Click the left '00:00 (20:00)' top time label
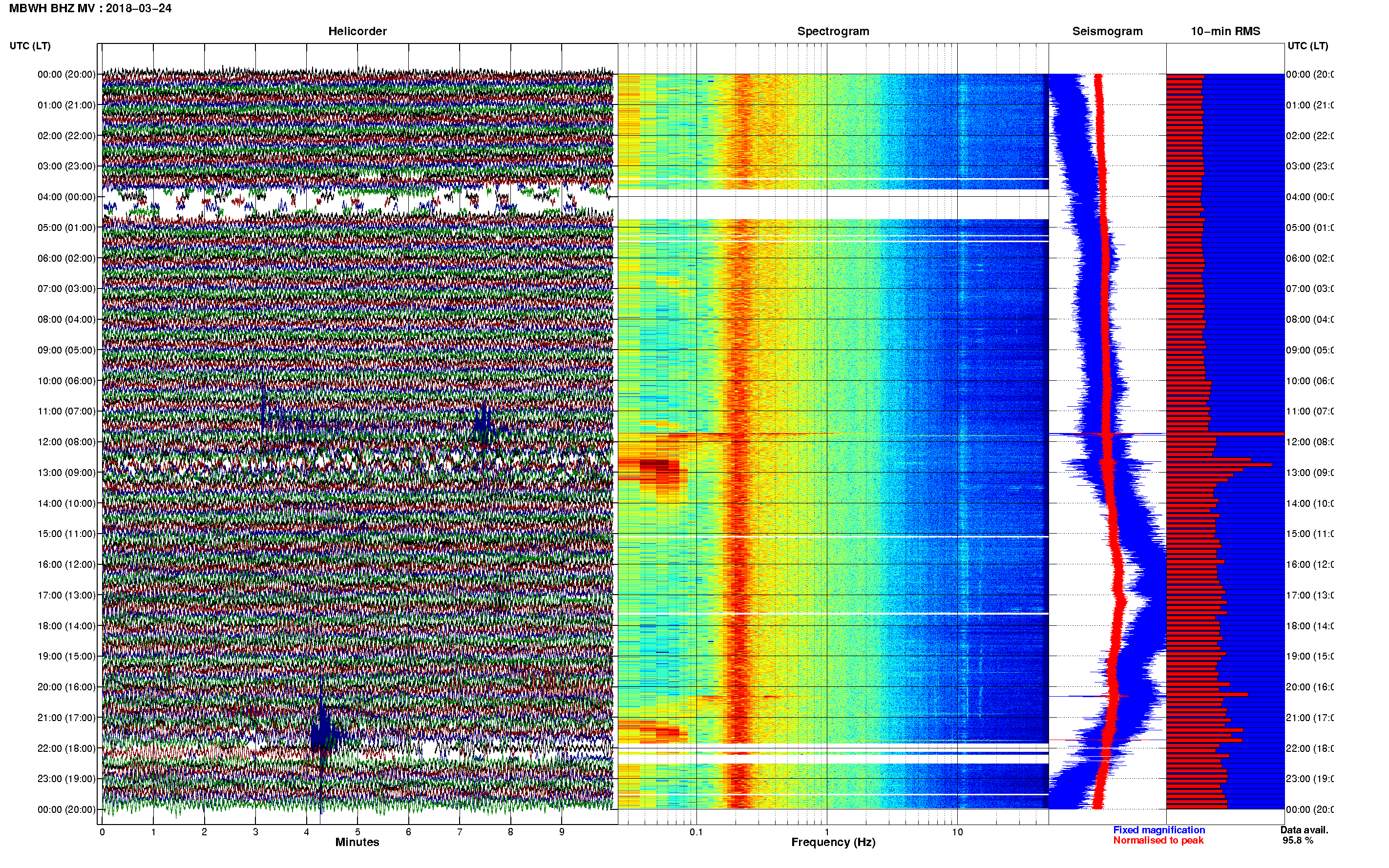Screen dimensions: 1389x868 point(66,74)
